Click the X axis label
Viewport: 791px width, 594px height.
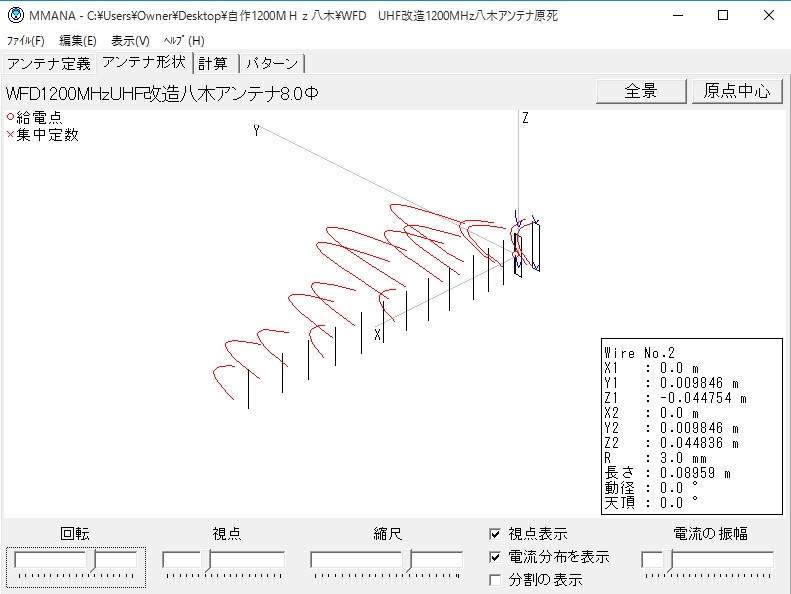[x=377, y=334]
